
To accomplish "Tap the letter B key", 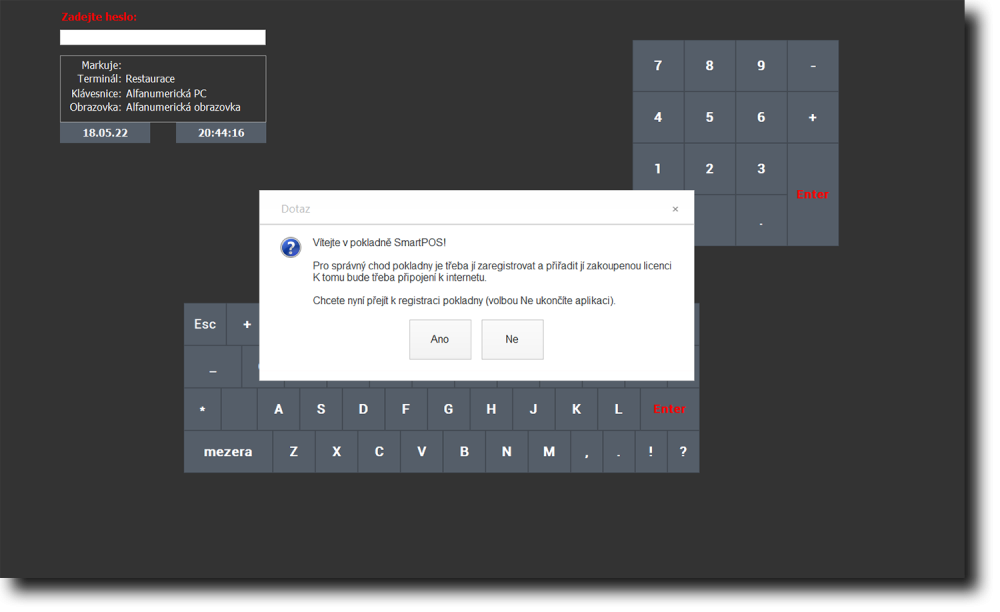I will point(464,452).
